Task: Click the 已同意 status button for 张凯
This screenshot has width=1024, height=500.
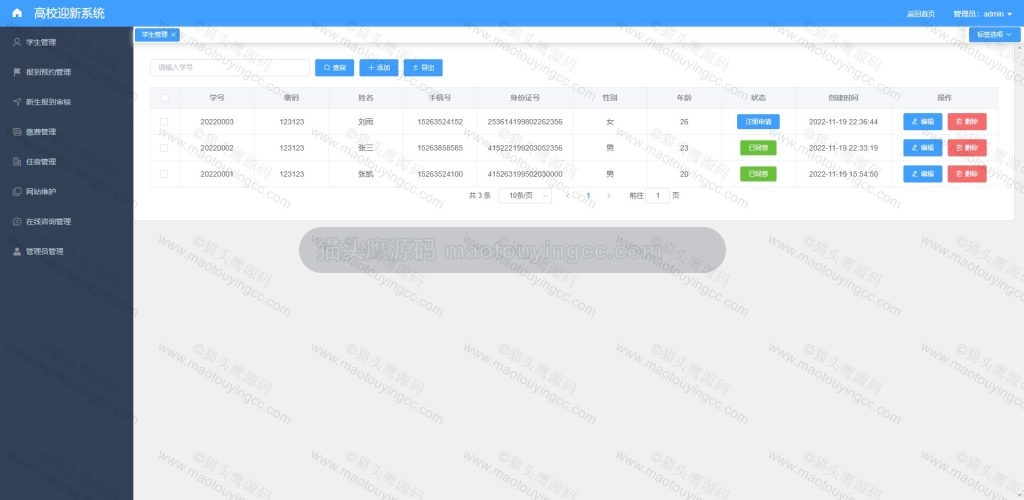Action: click(x=758, y=174)
